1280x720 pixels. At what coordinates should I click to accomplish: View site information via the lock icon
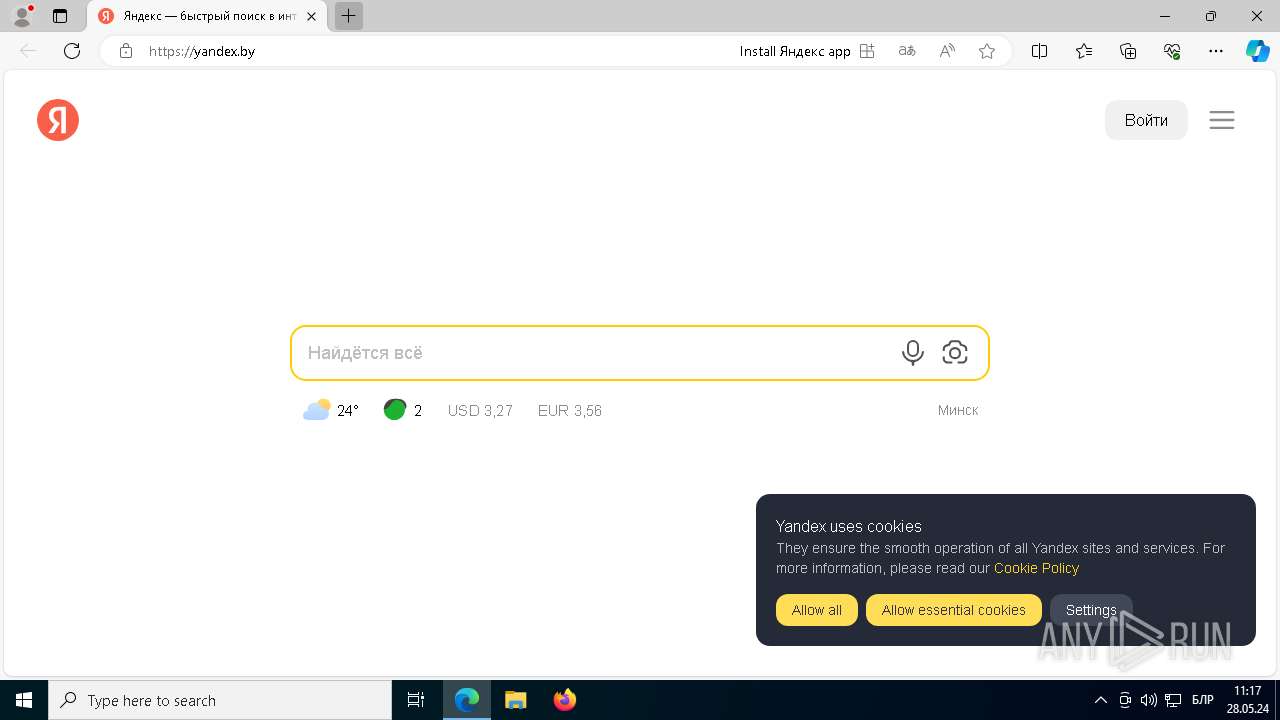click(x=126, y=51)
